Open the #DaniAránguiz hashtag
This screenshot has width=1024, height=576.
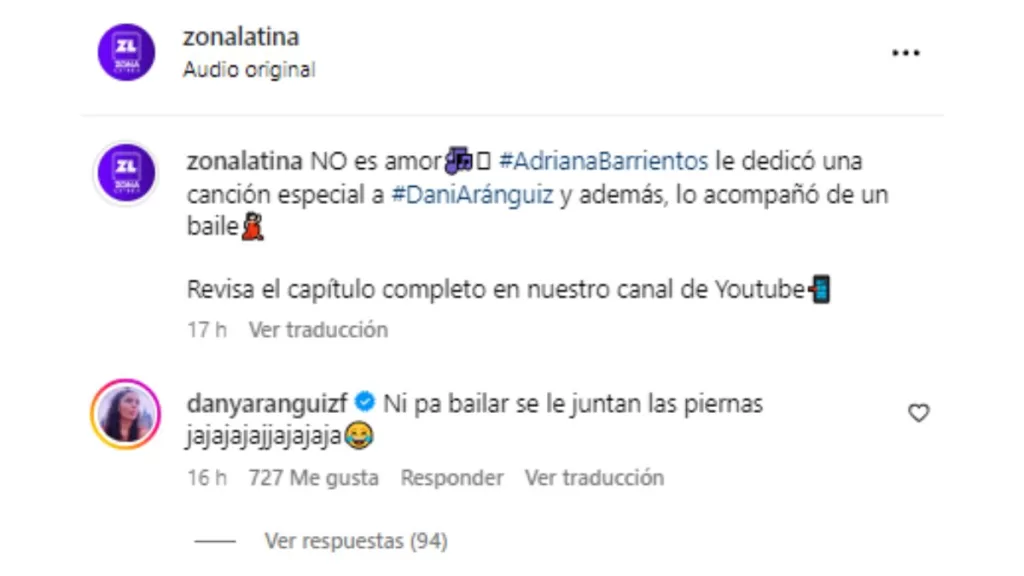point(472,195)
